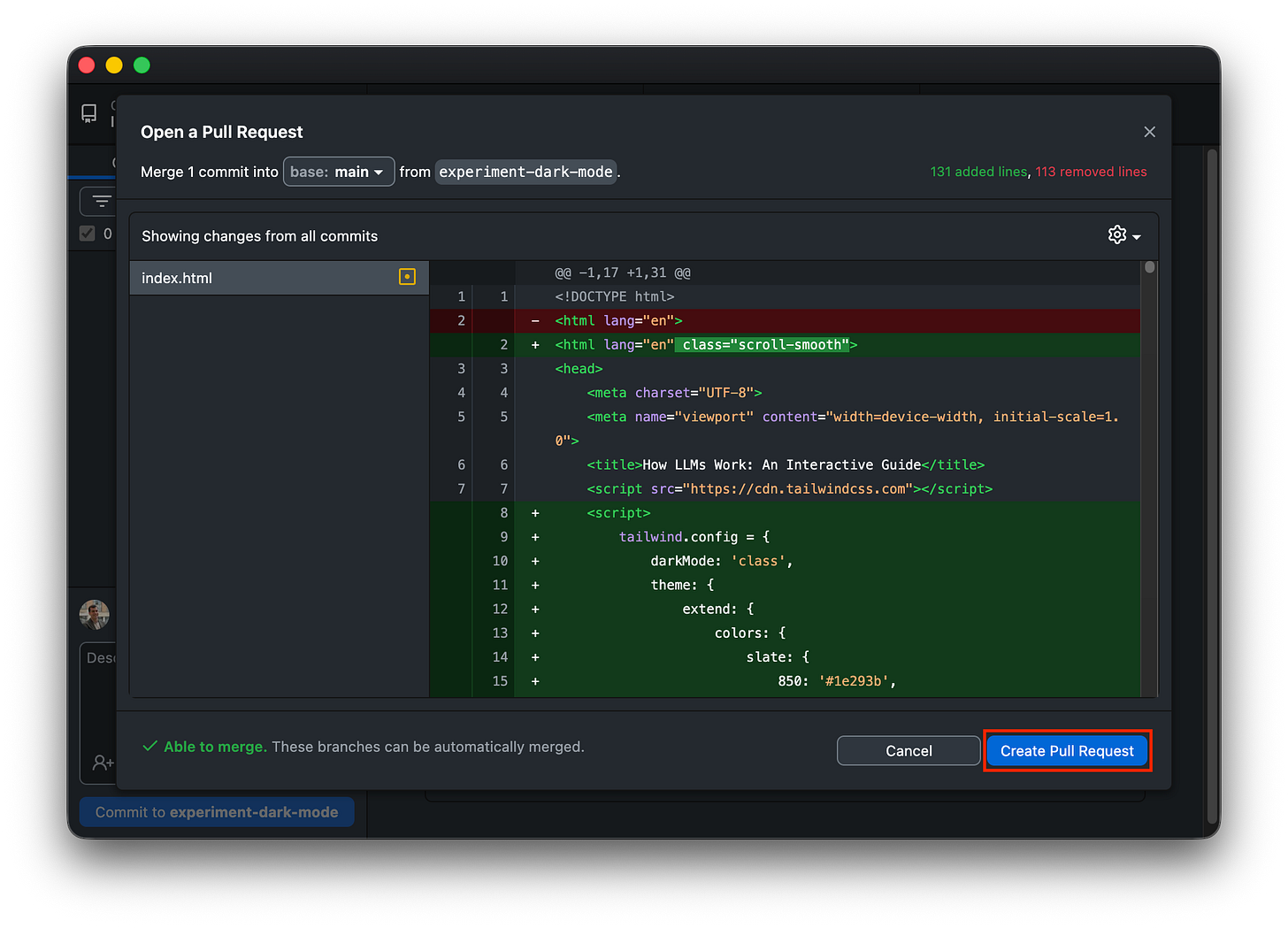The image size is (1288, 928).
Task: Click your profile avatar picture
Action: pyautogui.click(x=94, y=614)
